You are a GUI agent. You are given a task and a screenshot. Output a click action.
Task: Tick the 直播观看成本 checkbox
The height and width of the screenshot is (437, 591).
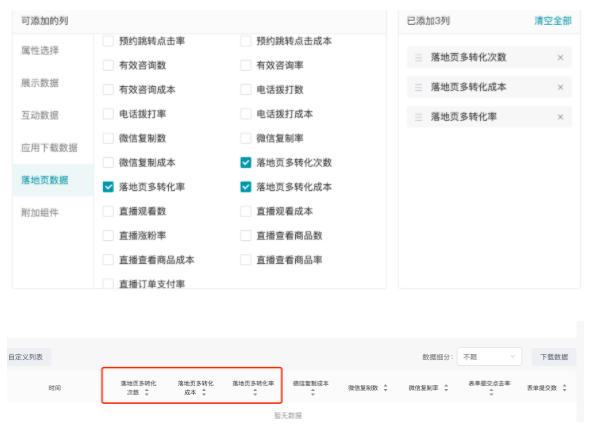(246, 211)
